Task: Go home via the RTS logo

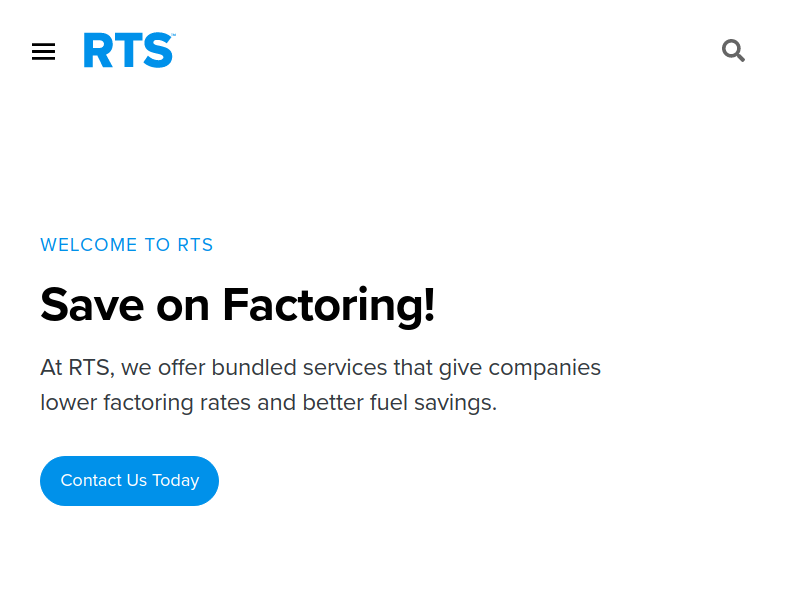Action: coord(130,50)
